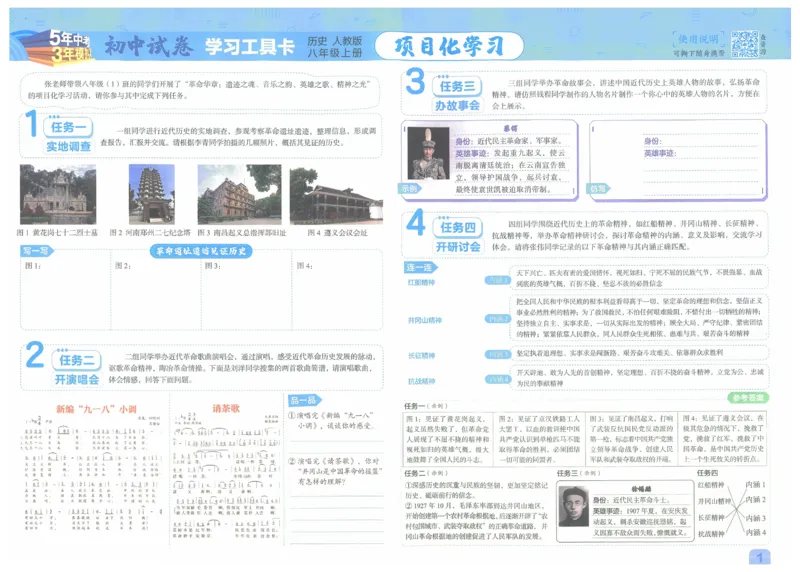Click the 品一品 tag
This screenshot has height=572, width=800.
pos(305,400)
